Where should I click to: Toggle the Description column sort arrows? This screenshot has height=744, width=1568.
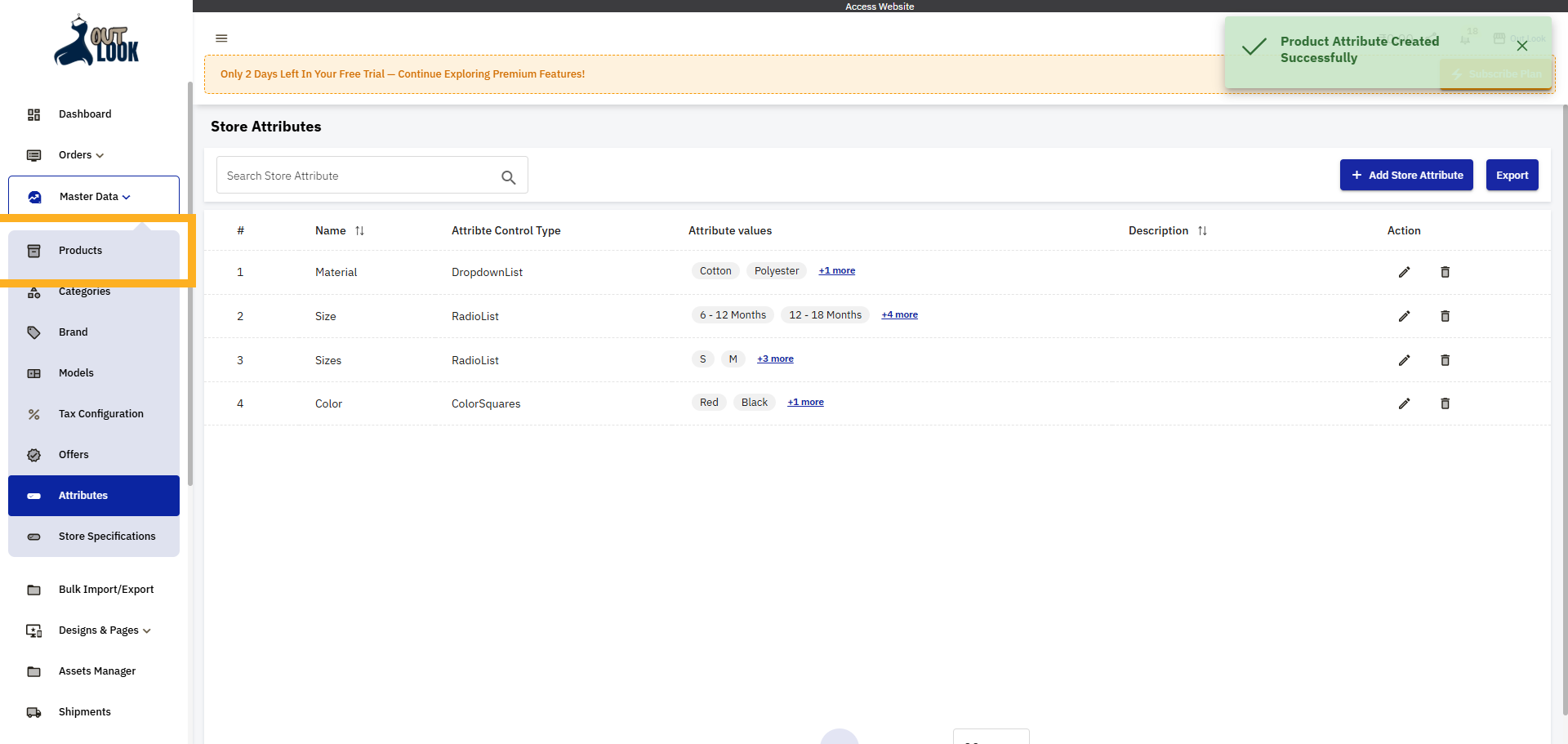tap(1202, 230)
